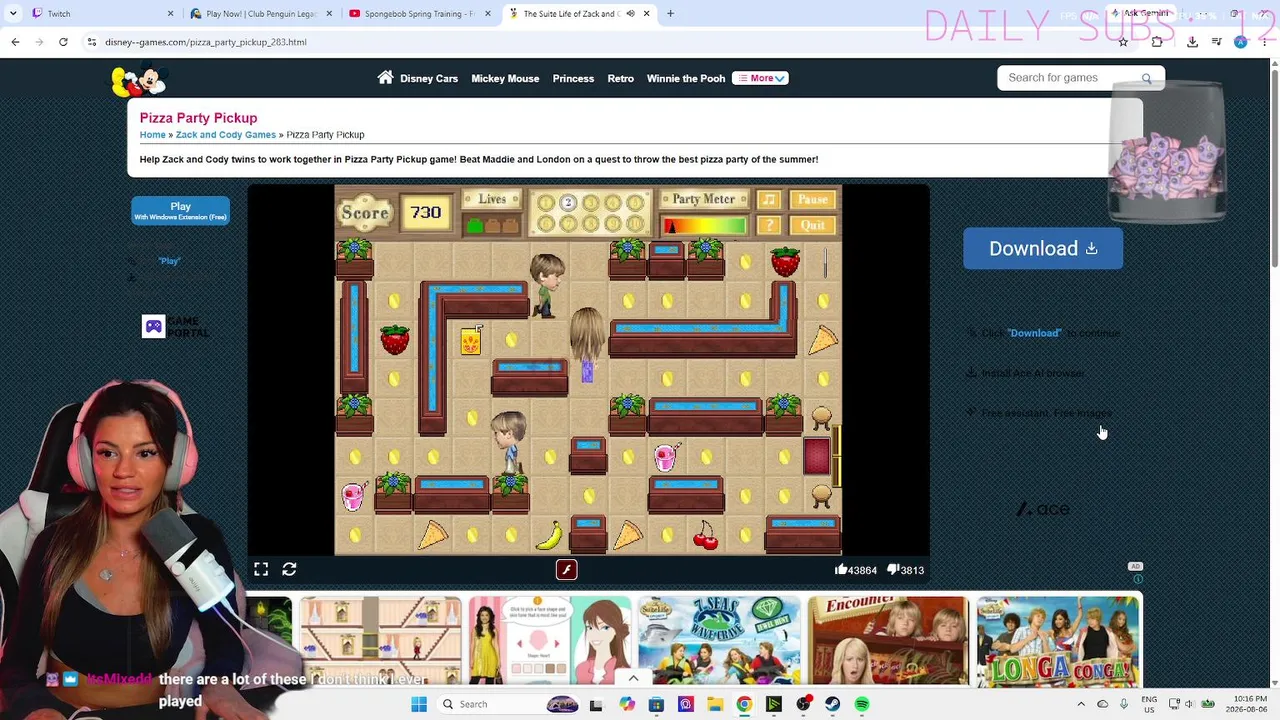Image resolution: width=1280 pixels, height=720 pixels.
Task: Go to the site home via house icon
Action: (x=385, y=77)
